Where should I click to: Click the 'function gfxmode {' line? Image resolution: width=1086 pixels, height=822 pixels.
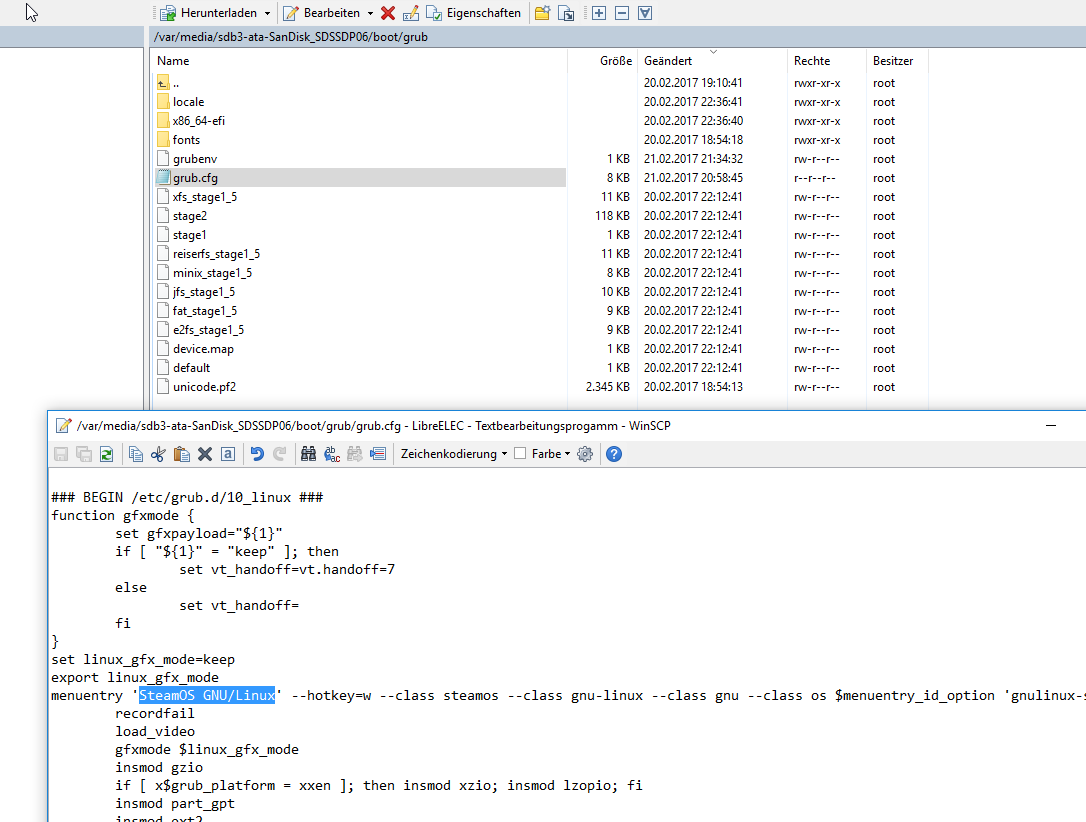tap(123, 515)
